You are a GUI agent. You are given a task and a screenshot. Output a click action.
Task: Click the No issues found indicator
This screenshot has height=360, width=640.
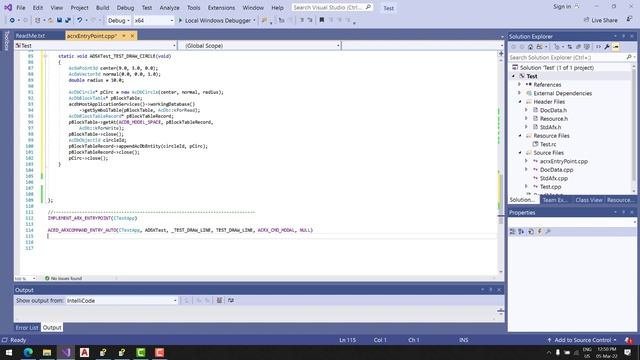64,278
